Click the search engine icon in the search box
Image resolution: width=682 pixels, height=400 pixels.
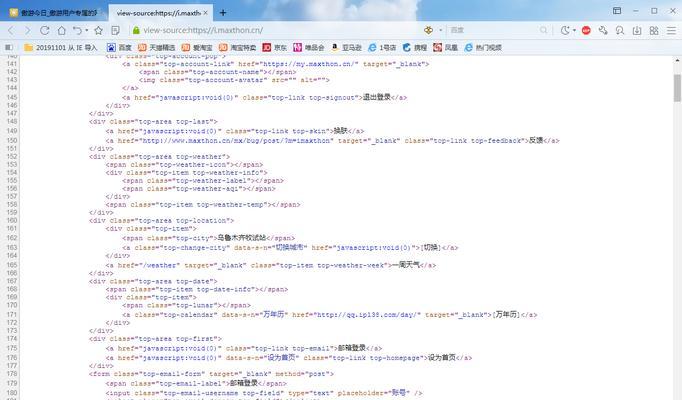click(x=428, y=30)
